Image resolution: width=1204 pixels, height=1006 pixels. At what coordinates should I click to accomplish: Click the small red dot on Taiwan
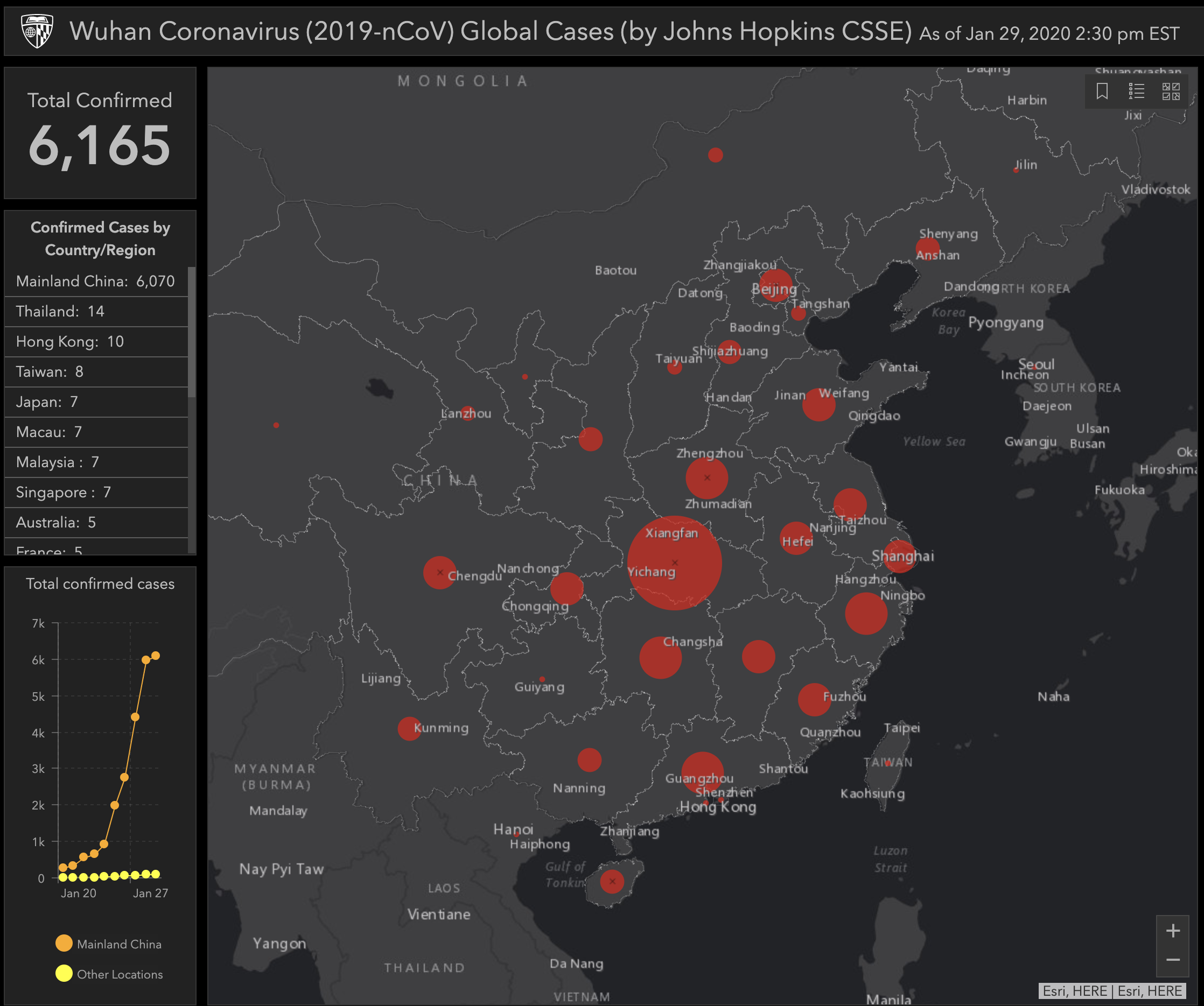(x=887, y=763)
